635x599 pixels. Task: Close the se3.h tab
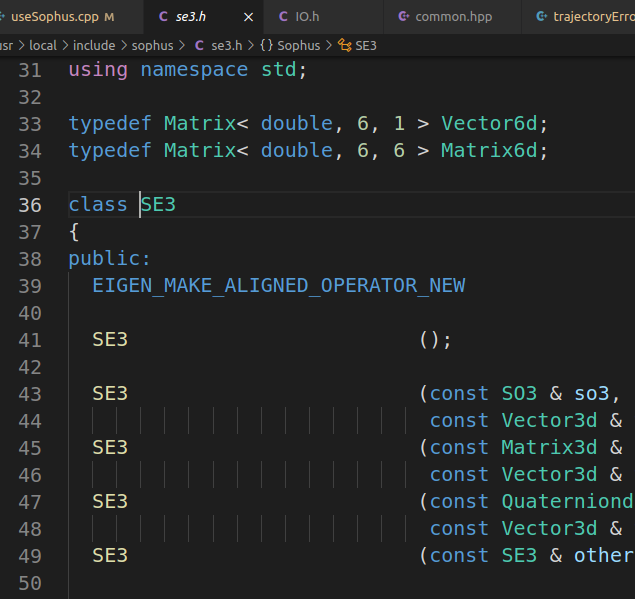[248, 17]
